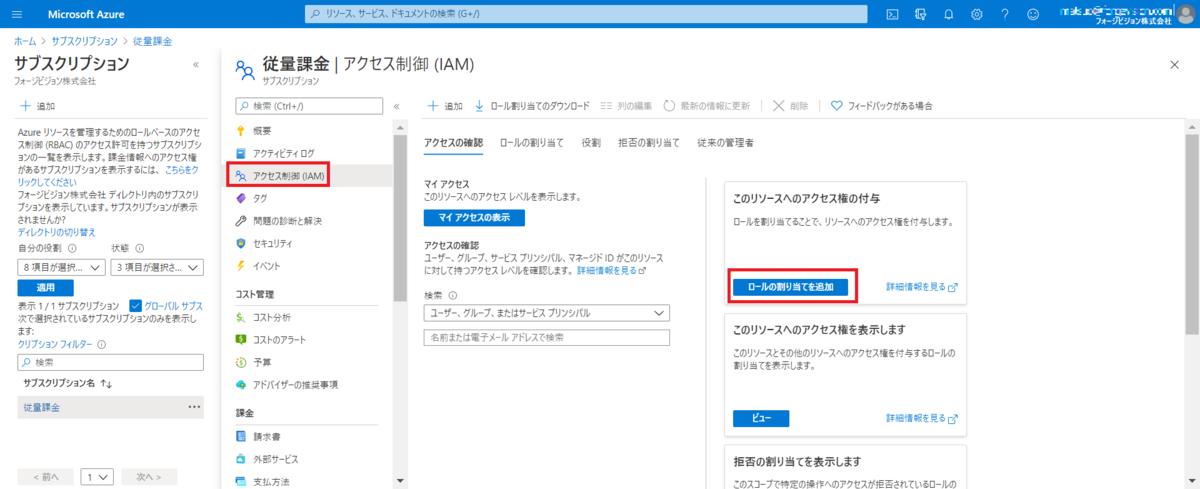Open the page number dropdown

pos(97,477)
